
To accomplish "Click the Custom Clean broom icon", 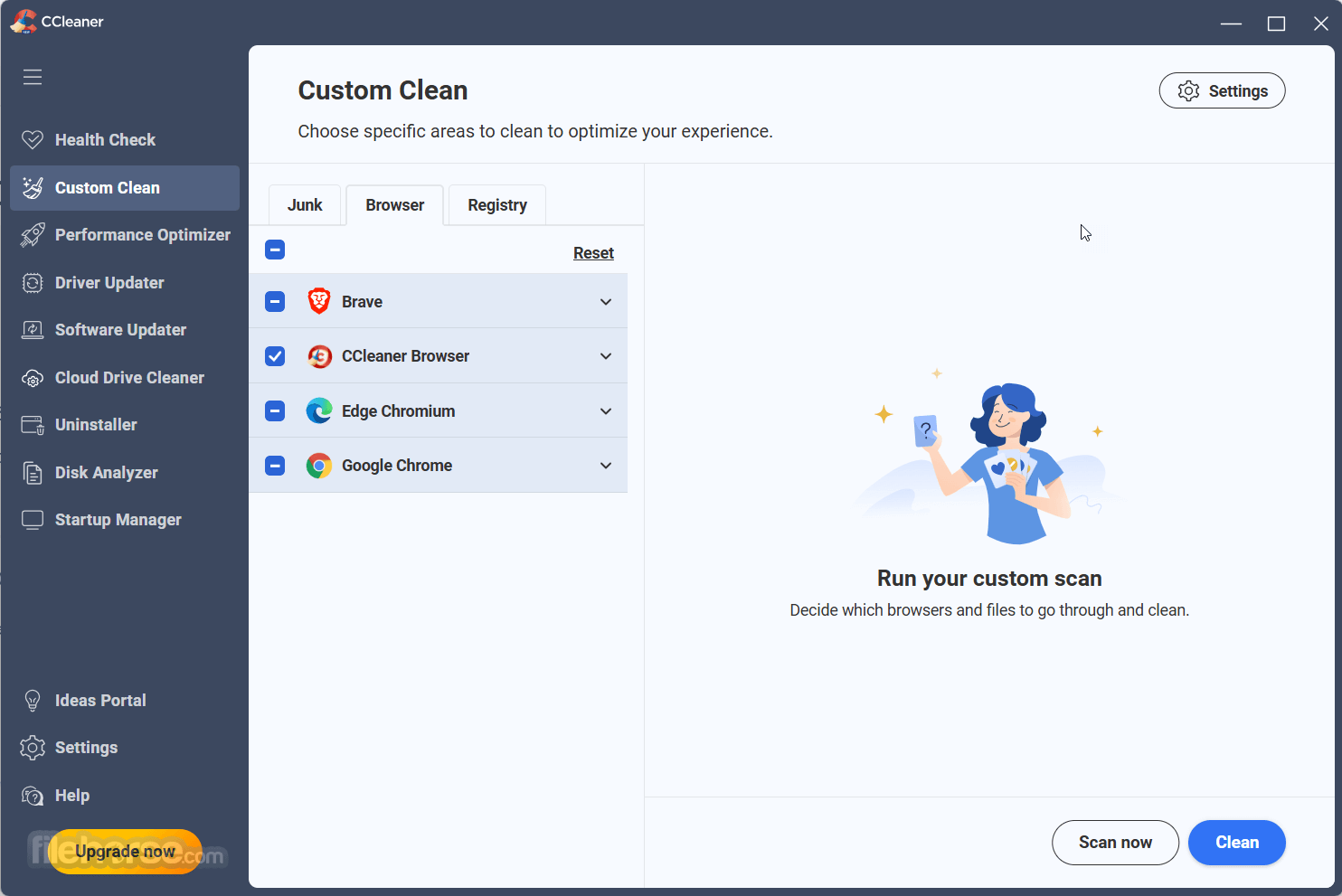I will point(33,187).
